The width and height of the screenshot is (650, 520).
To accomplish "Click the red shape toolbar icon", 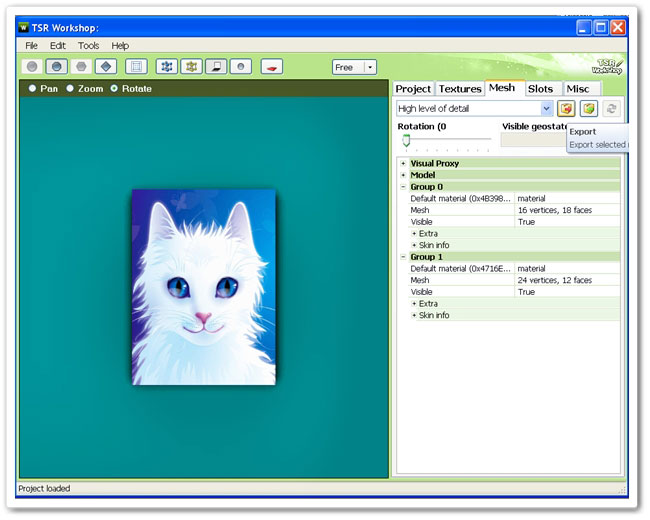I will pyautogui.click(x=271, y=67).
